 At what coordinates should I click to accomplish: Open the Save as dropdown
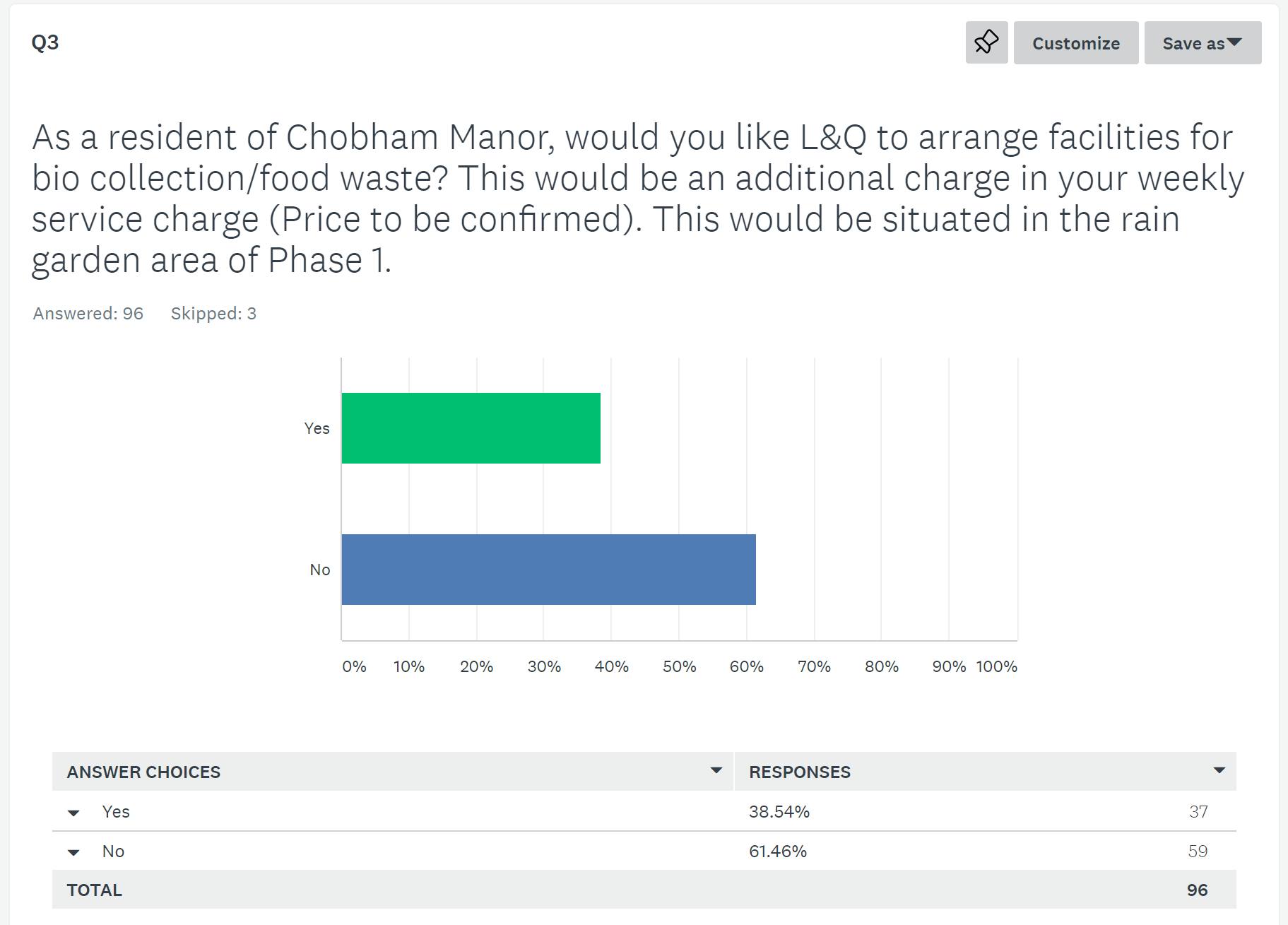(x=1202, y=43)
